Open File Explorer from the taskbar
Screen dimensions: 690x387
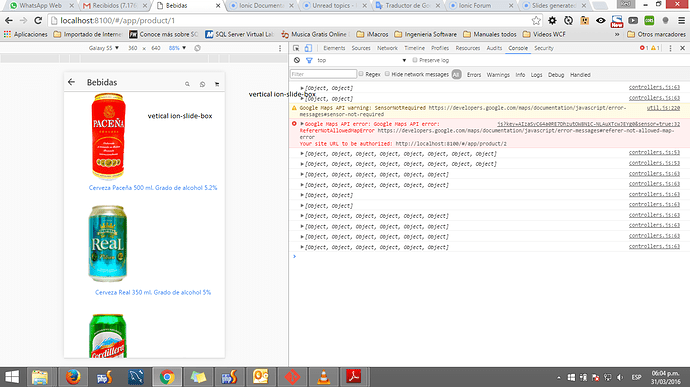coord(40,377)
